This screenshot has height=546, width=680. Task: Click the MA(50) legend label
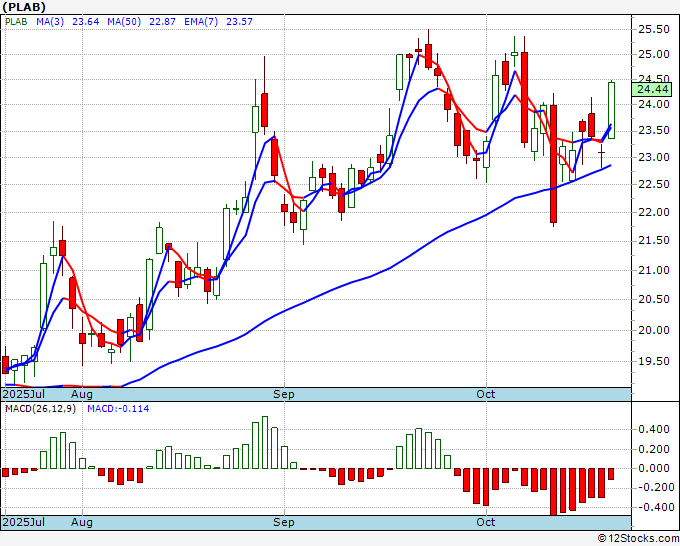point(124,22)
